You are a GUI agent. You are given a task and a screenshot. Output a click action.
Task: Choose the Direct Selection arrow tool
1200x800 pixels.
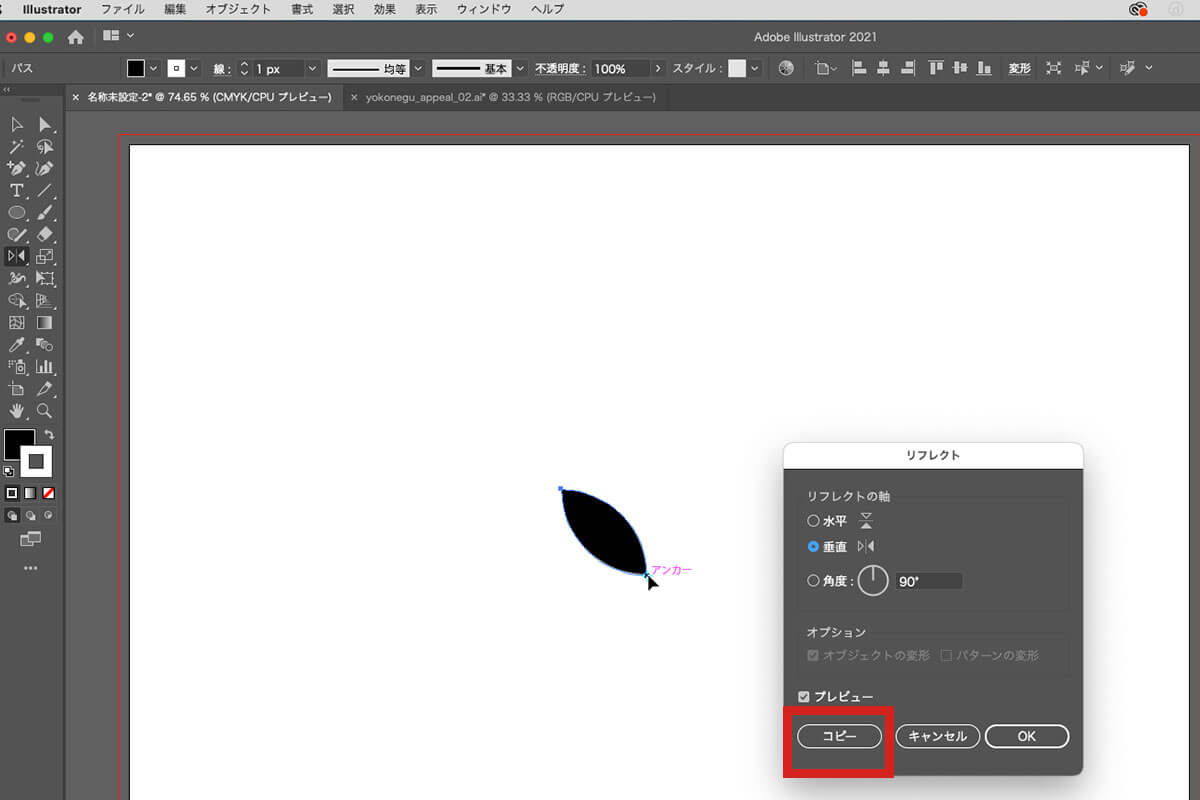coord(45,125)
